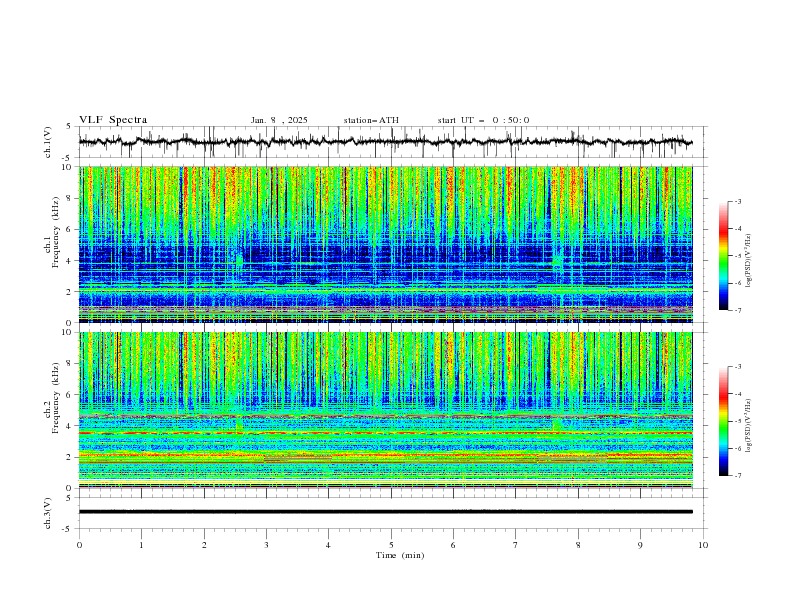Click the ch.1 spectrogram burst near 2.5 minutes
Image resolution: width=792 pixels, height=612 pixels.
coord(238,262)
